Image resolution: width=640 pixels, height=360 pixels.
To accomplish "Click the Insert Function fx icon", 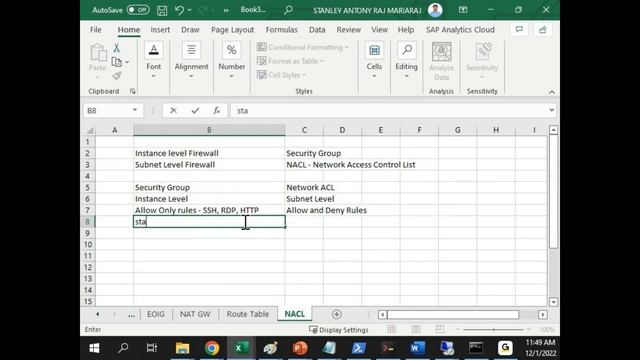I will [217, 111].
